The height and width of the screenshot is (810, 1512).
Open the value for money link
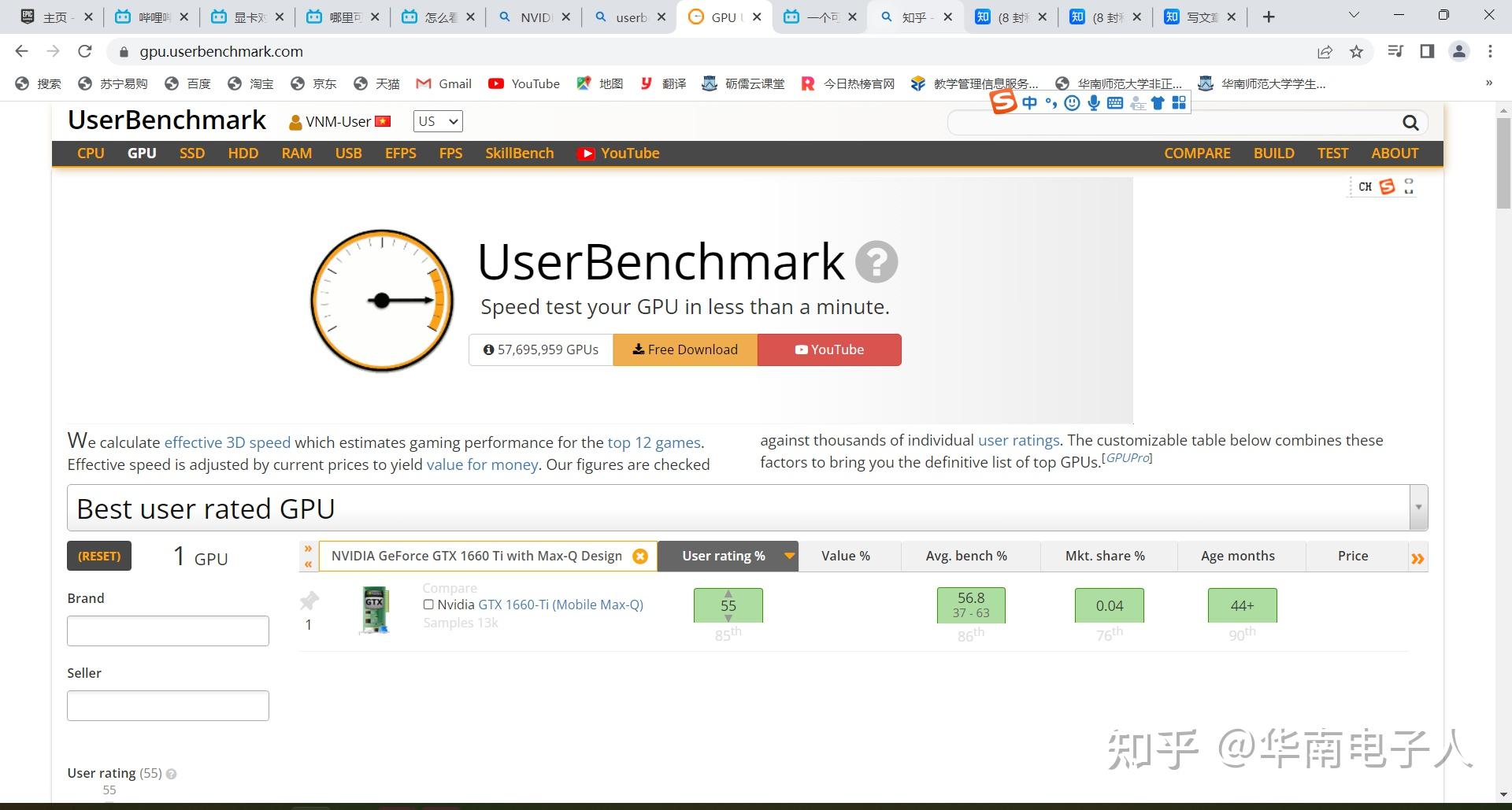point(482,464)
